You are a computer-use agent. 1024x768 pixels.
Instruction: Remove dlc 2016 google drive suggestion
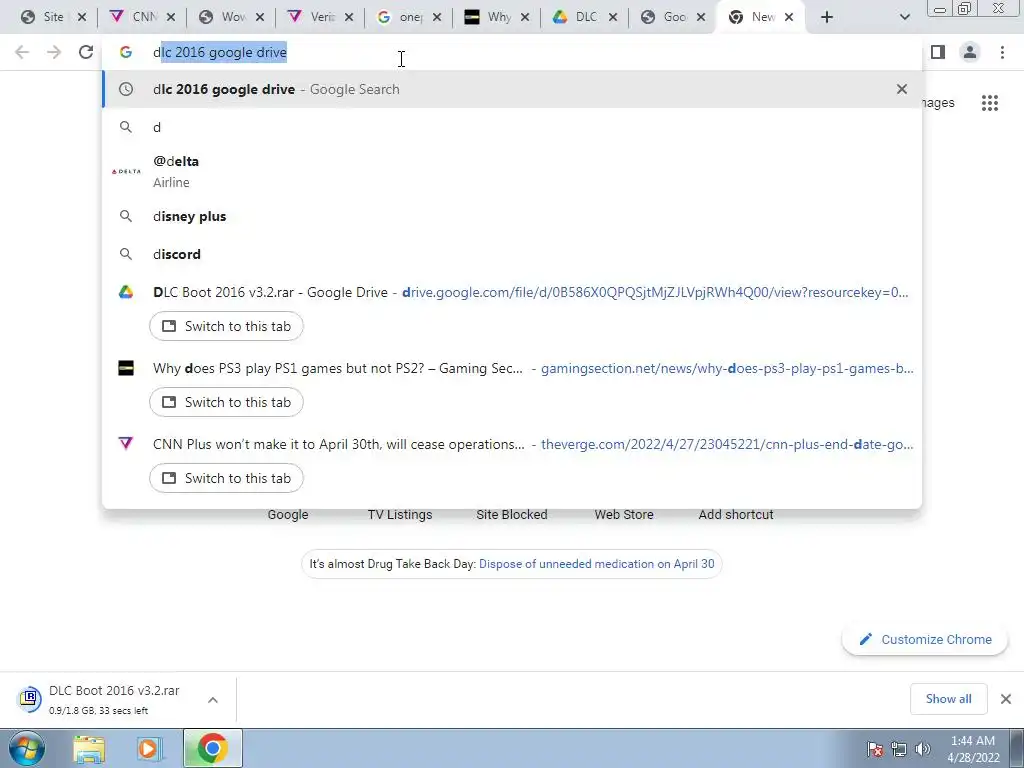point(902,89)
